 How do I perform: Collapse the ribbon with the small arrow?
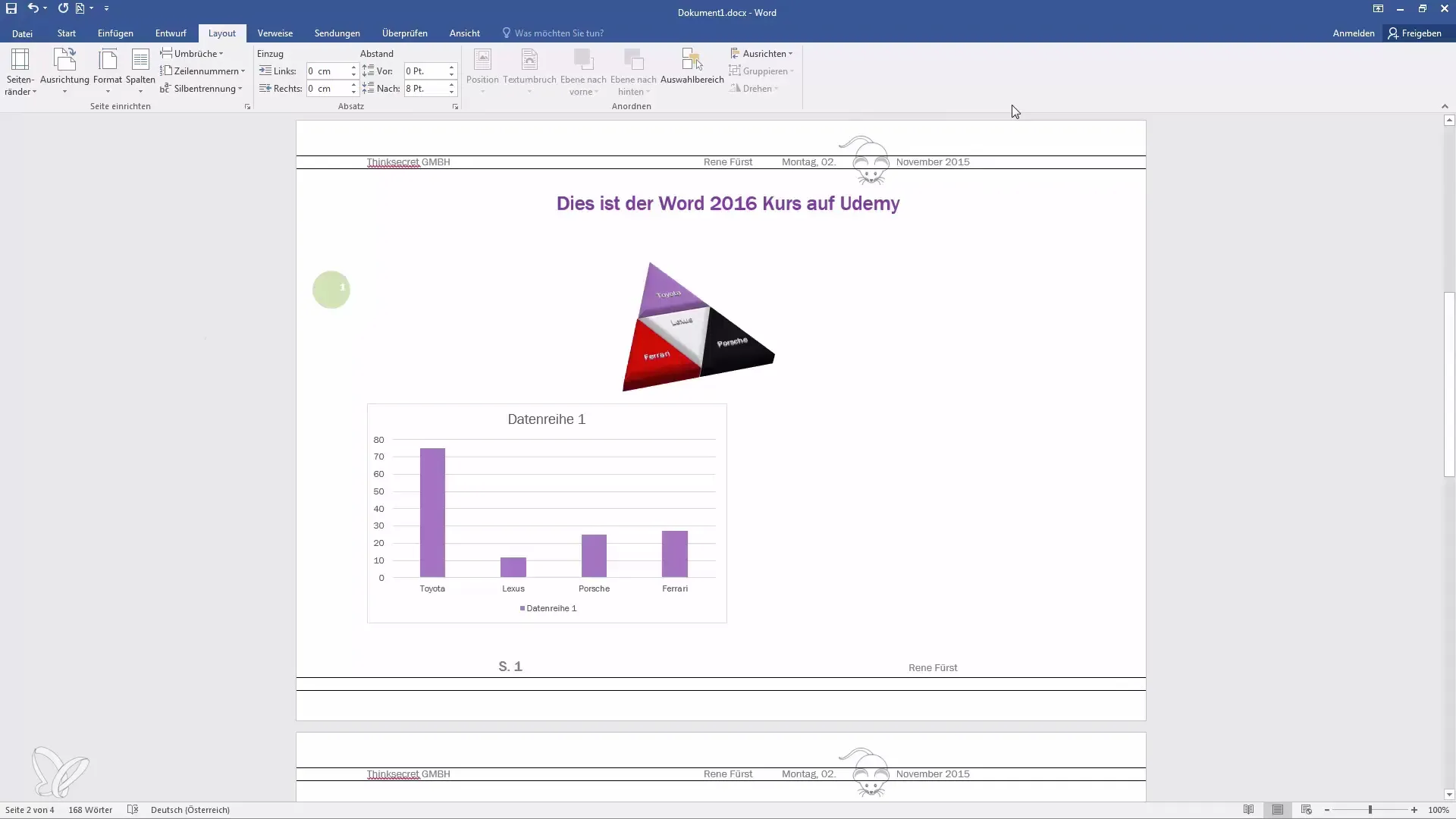pyautogui.click(x=1445, y=106)
